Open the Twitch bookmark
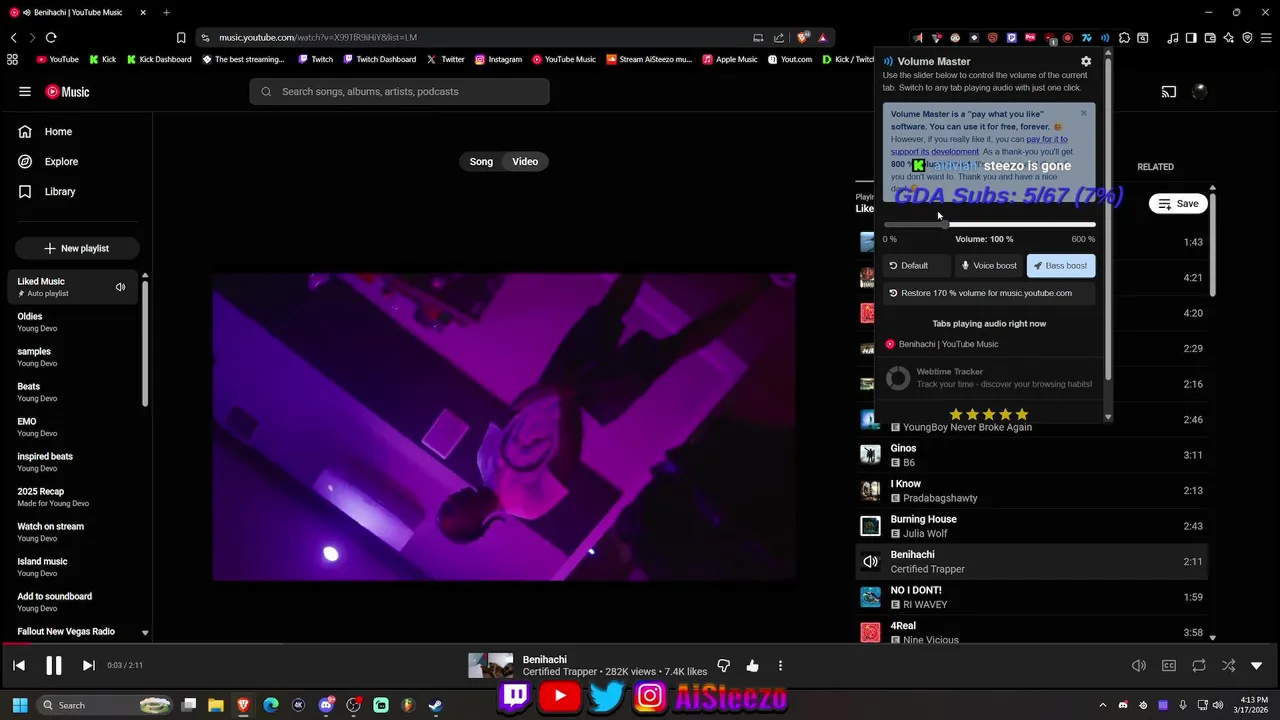Image resolution: width=1280 pixels, height=720 pixels. (x=315, y=59)
